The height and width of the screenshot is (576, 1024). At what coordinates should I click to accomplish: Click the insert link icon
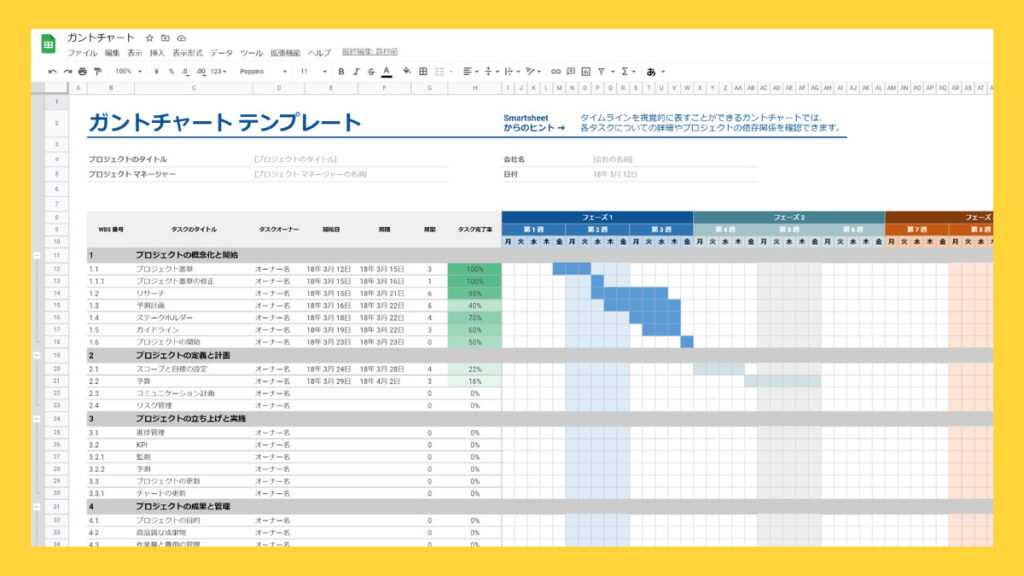[x=555, y=73]
